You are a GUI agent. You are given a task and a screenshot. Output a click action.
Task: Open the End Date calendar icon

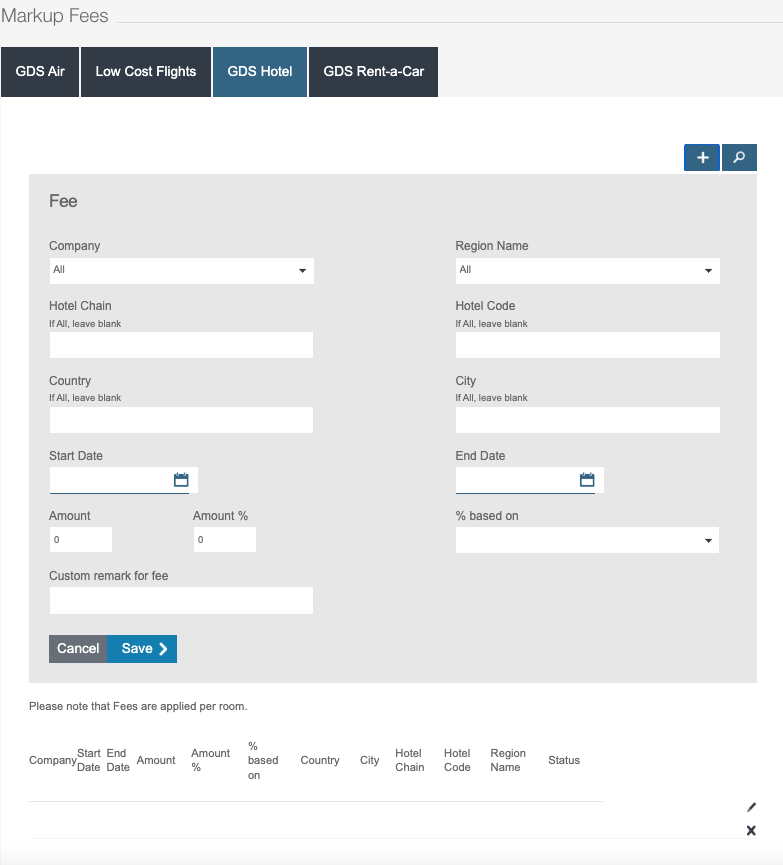[587, 480]
